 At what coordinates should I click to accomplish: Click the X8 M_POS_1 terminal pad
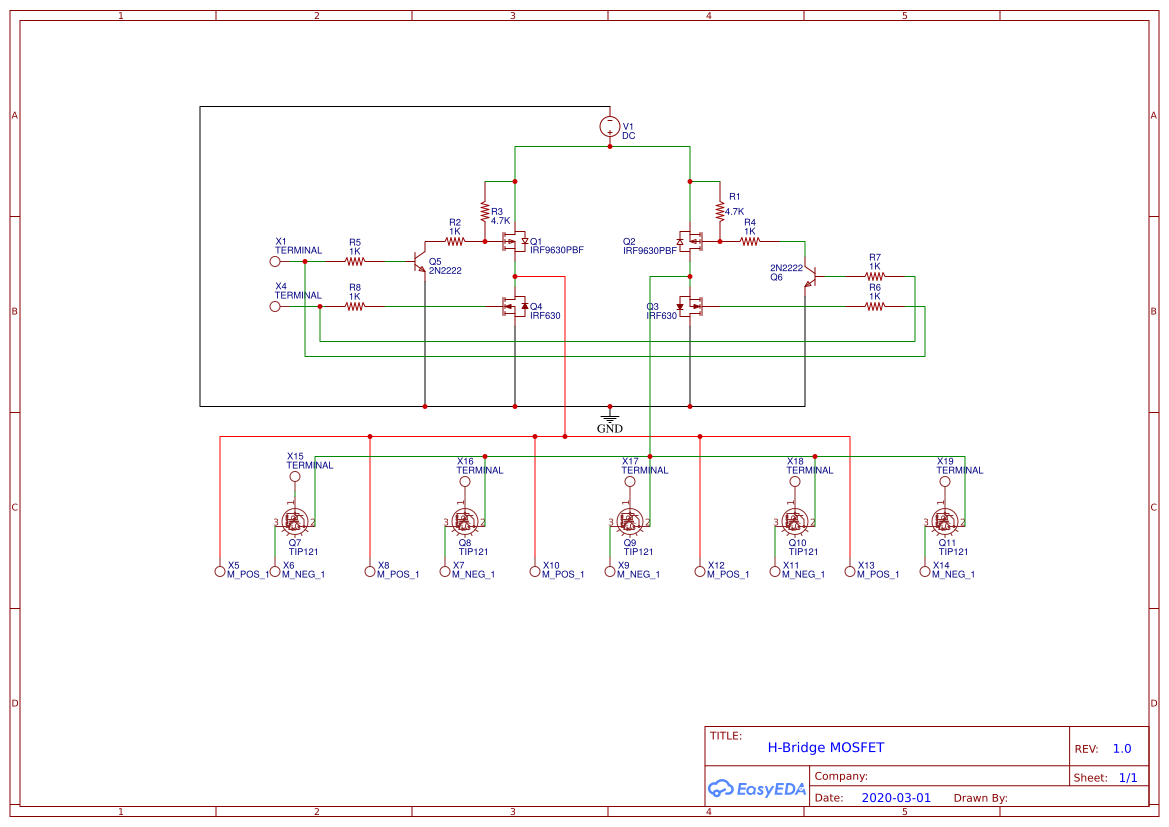point(370,571)
